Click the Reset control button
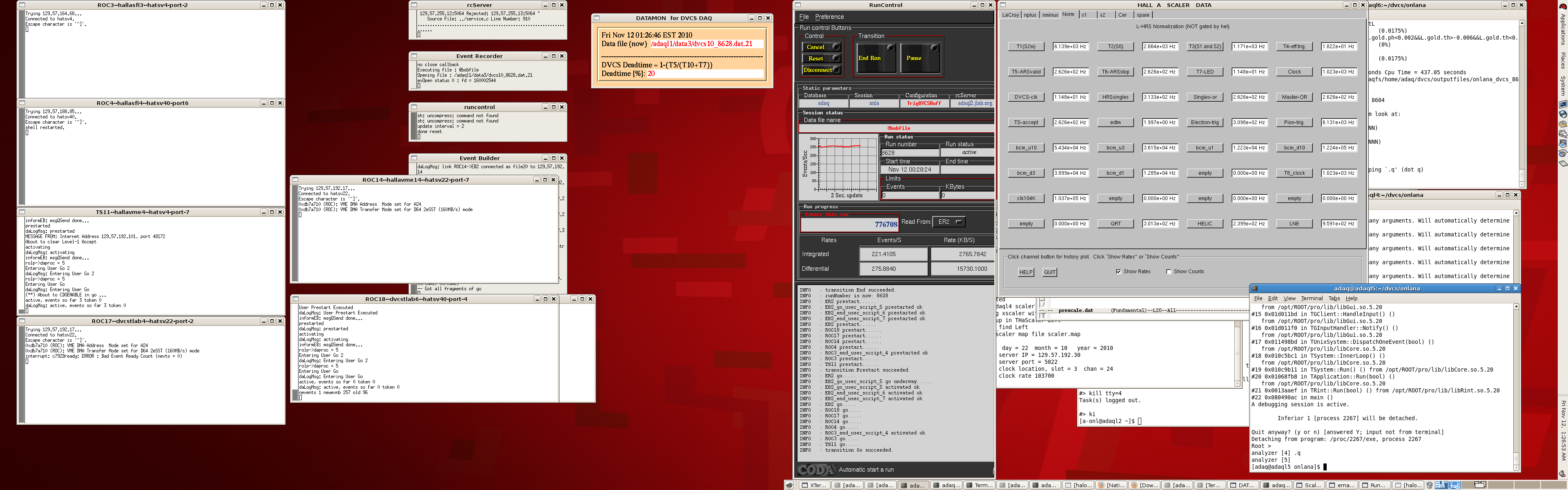The width and height of the screenshot is (1568, 490). [821, 58]
